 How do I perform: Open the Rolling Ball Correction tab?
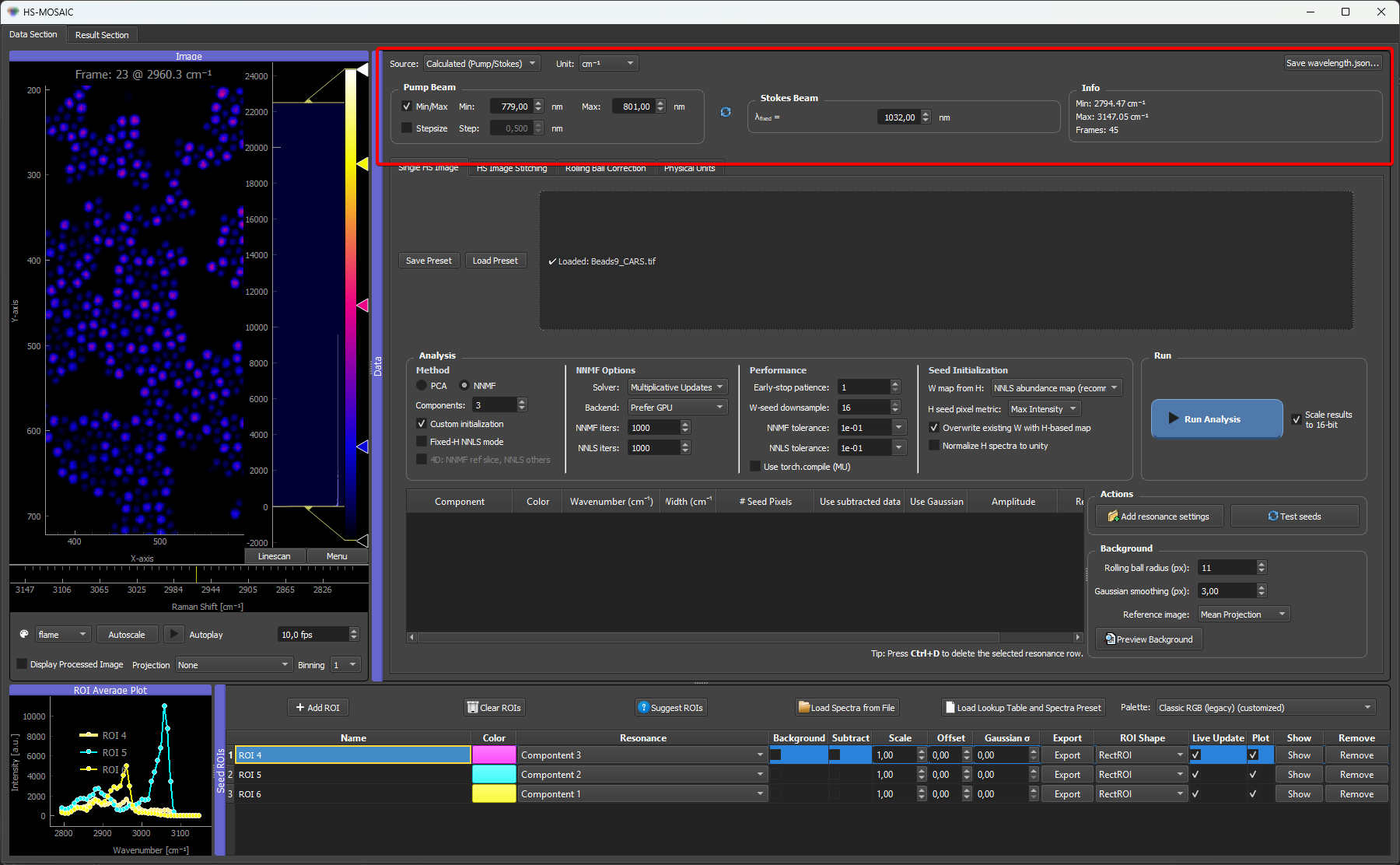click(x=605, y=168)
